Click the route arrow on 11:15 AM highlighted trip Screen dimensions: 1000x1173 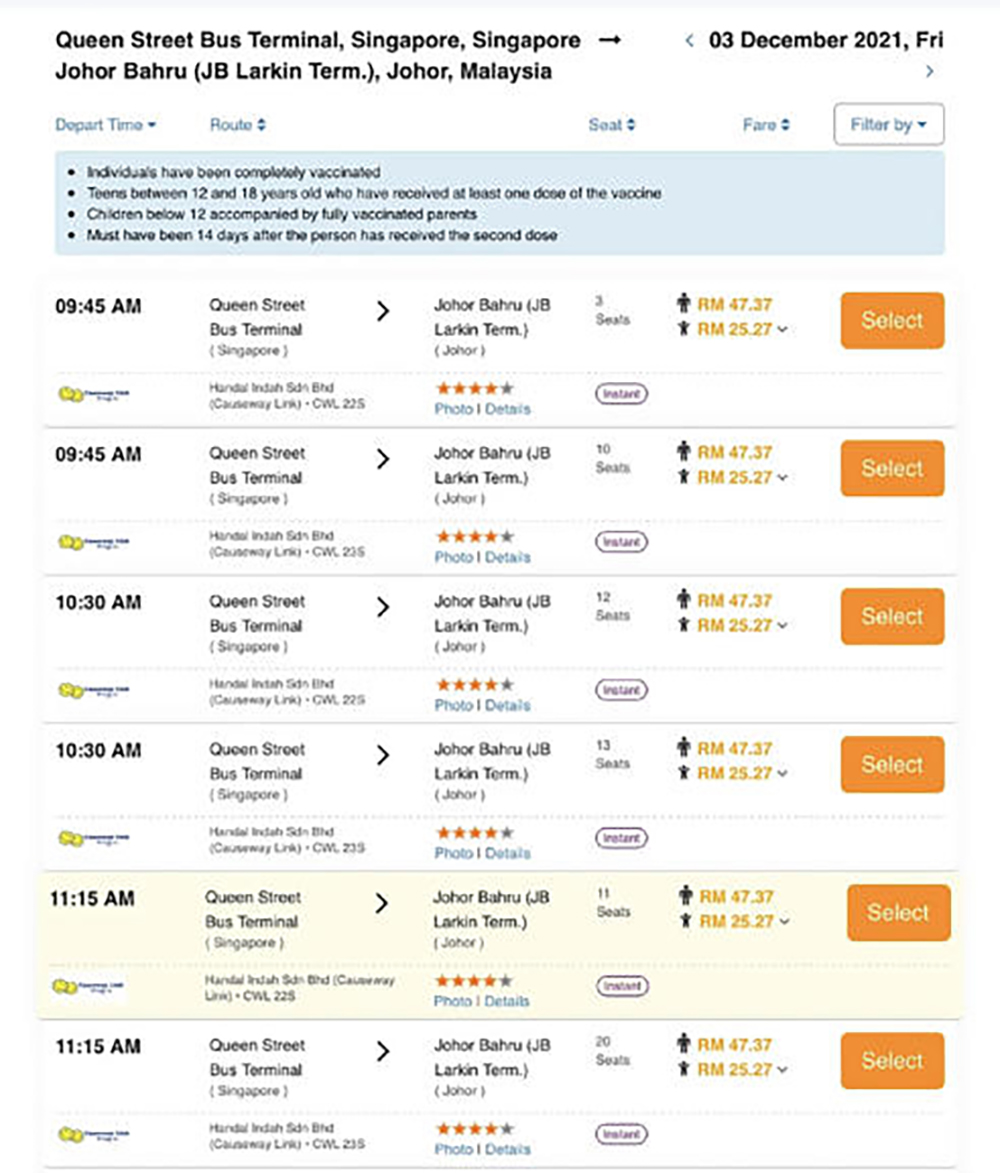tap(381, 904)
